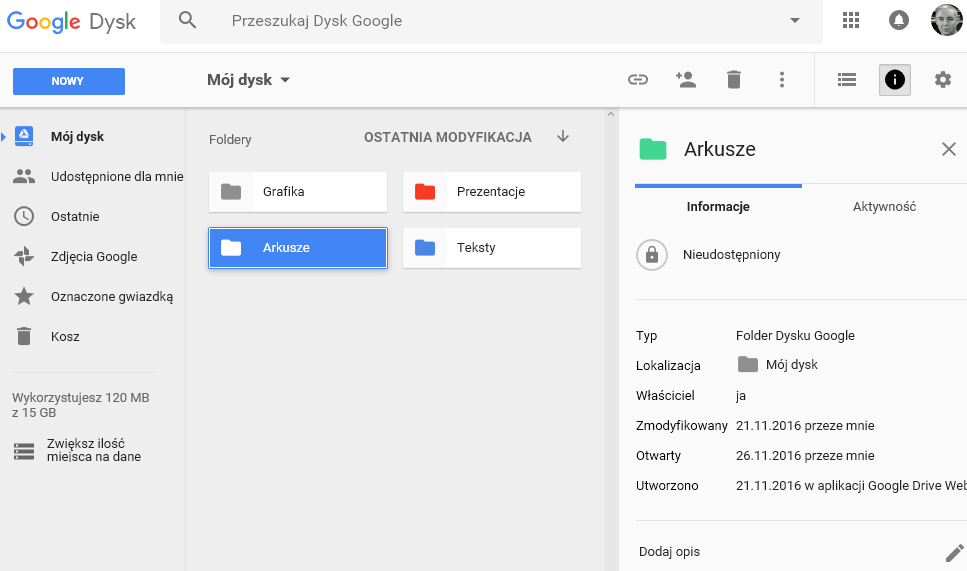The height and width of the screenshot is (571, 967).
Task: Select the Teksty folder
Action: click(x=492, y=248)
